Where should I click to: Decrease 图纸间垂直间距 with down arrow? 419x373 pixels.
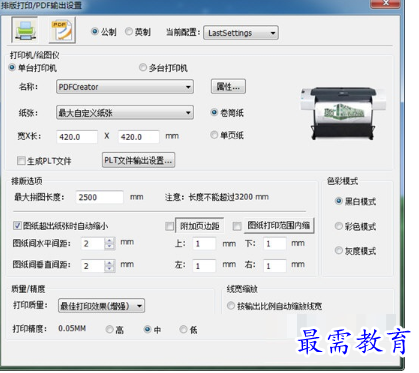(x=109, y=269)
